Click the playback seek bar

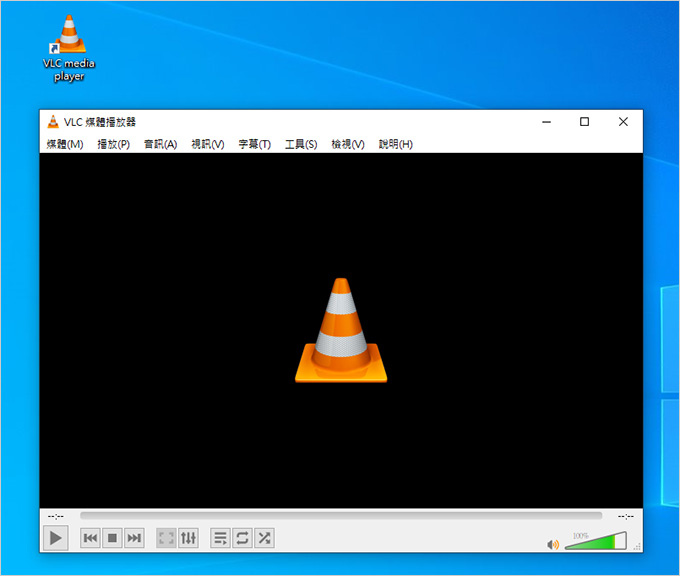click(341, 515)
